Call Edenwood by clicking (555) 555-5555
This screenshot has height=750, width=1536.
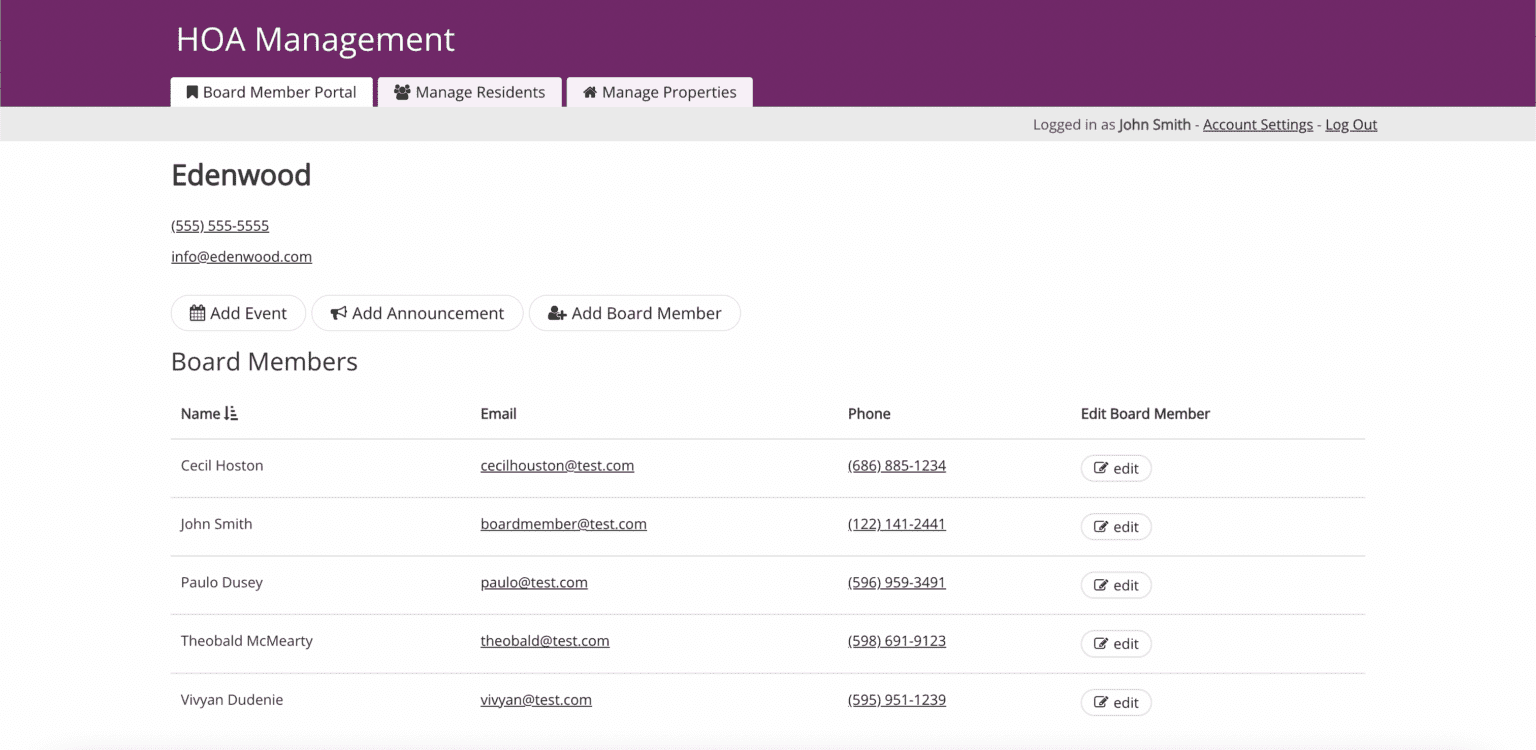click(219, 225)
